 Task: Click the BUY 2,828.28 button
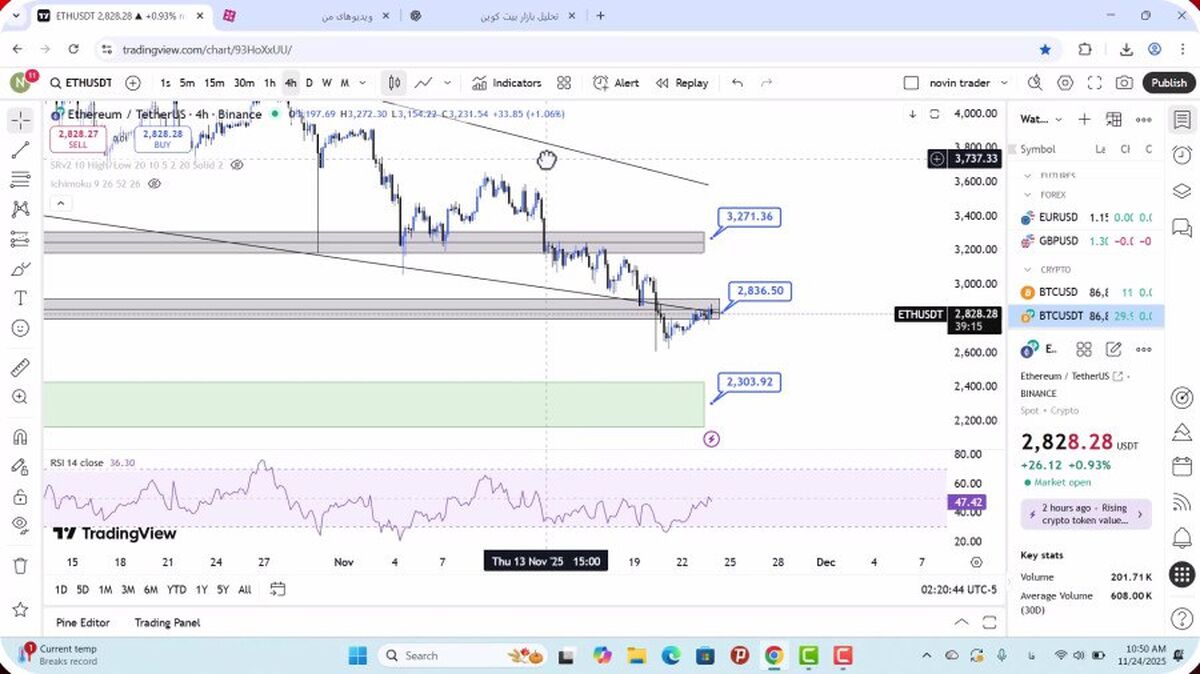[x=162, y=138]
